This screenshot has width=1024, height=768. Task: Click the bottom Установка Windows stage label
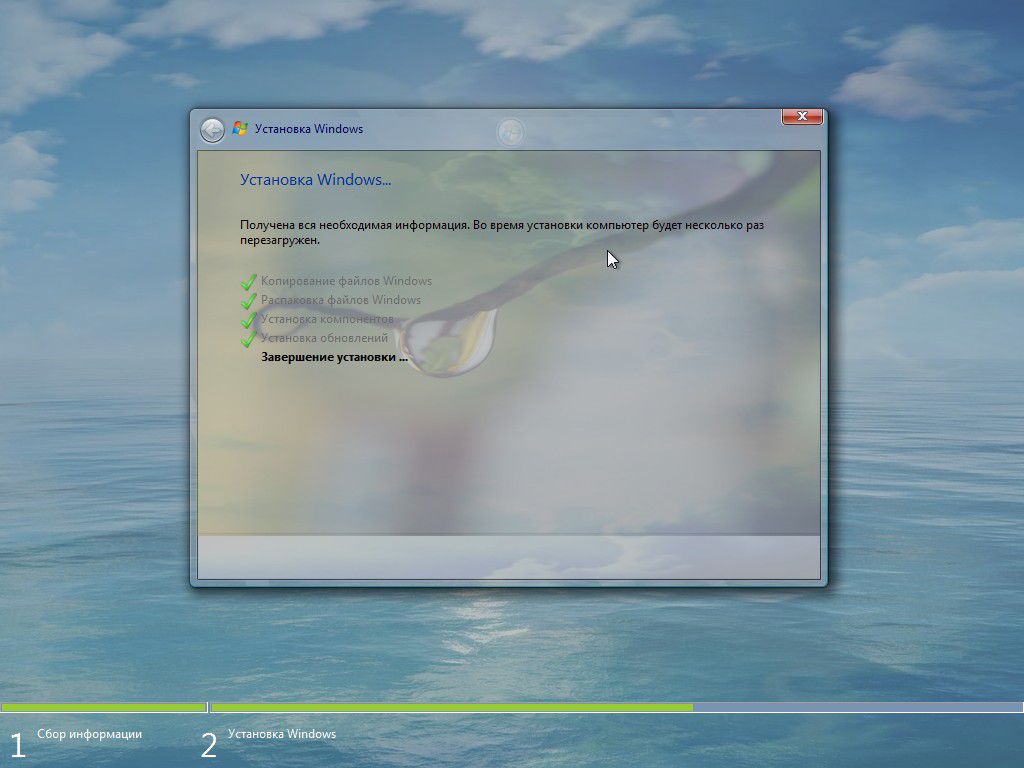click(282, 734)
